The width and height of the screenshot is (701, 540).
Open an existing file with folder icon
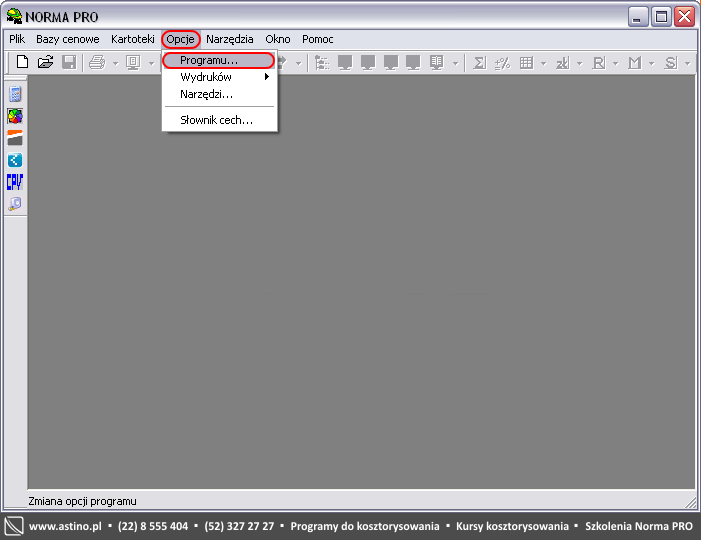[x=45, y=62]
